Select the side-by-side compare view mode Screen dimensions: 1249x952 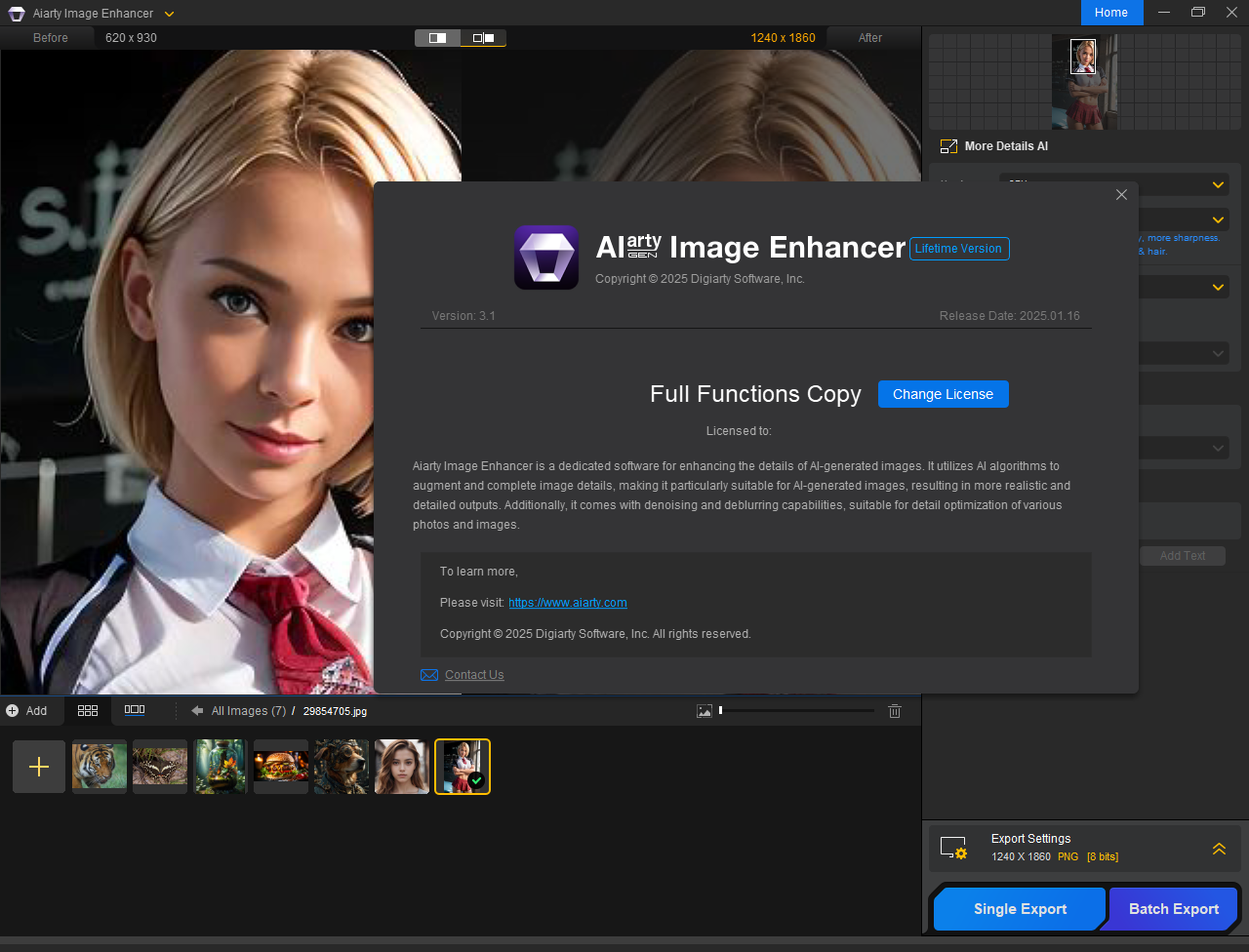click(x=483, y=38)
